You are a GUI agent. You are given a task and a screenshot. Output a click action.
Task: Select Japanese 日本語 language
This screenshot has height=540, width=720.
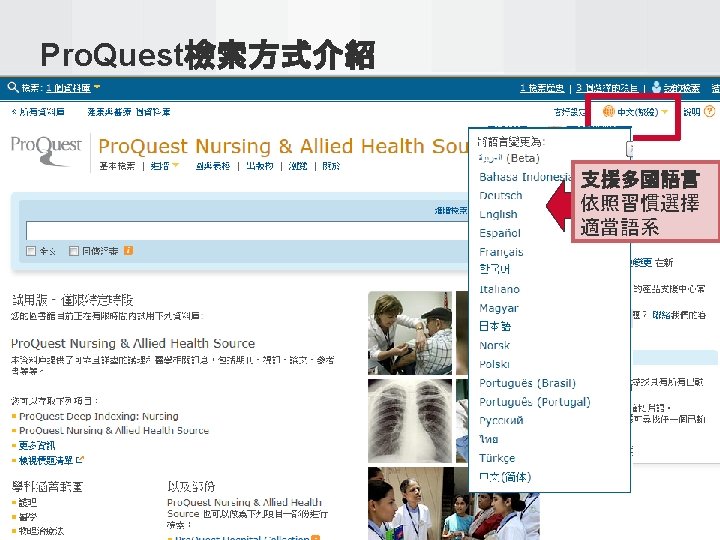(495, 326)
